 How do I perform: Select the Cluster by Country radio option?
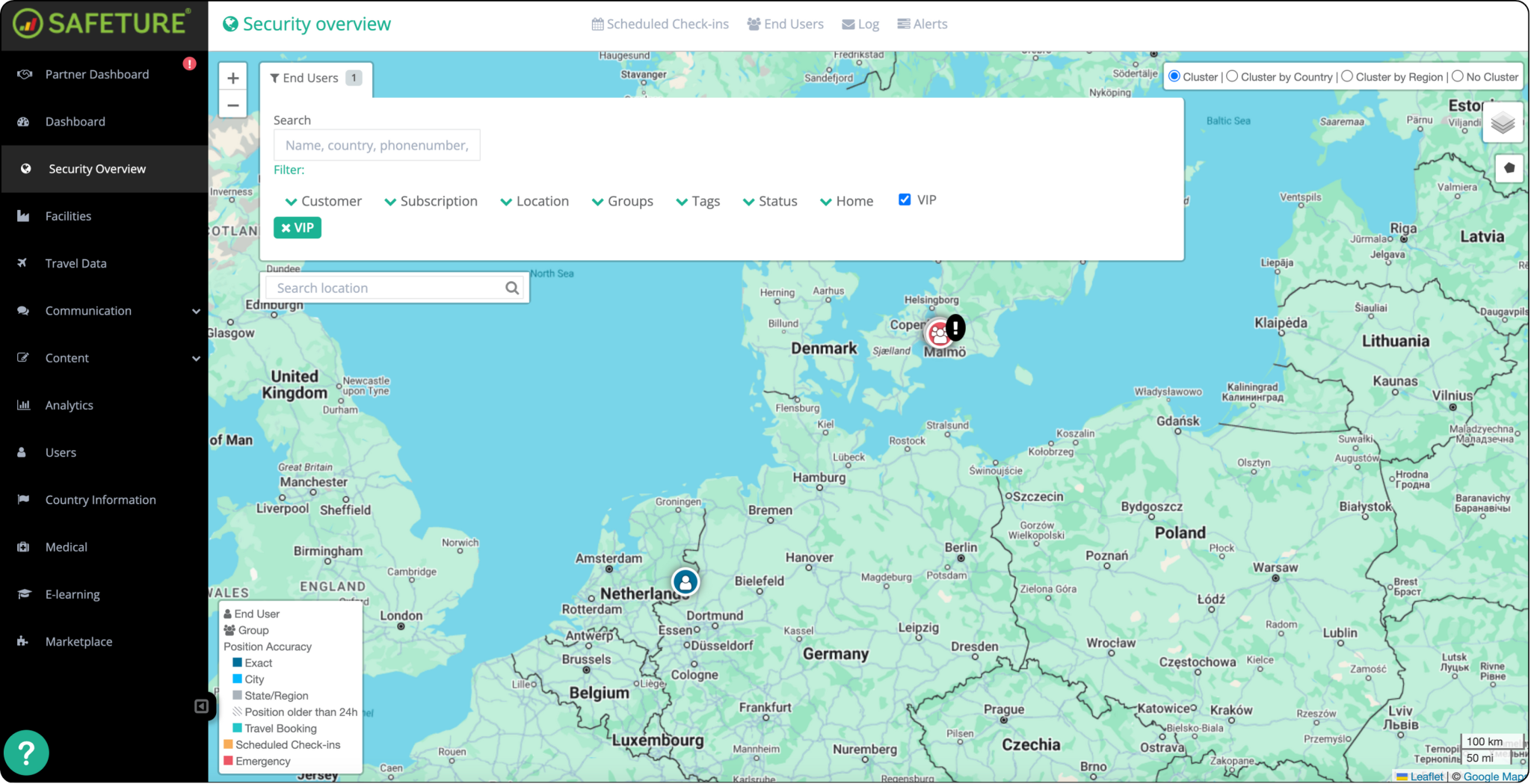point(1233,77)
